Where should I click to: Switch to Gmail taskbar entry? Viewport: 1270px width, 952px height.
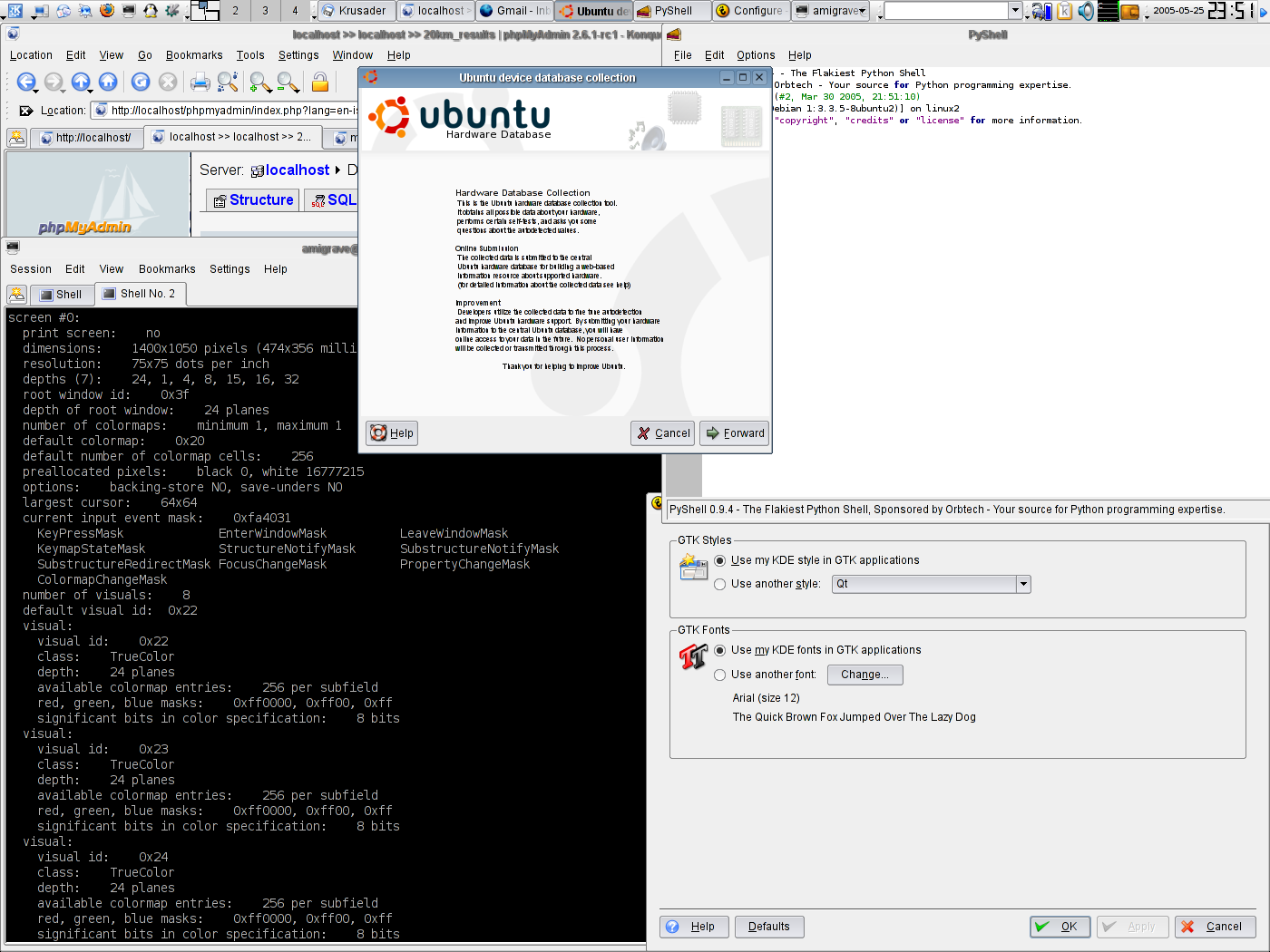[x=514, y=11]
